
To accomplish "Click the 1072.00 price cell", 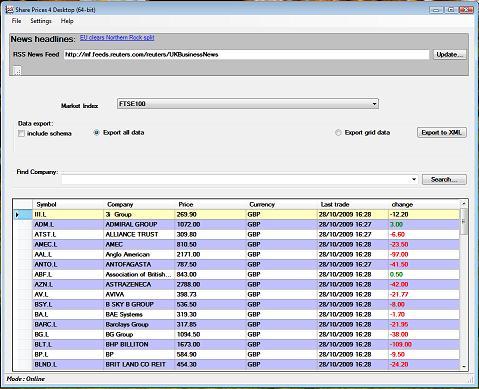I will (x=210, y=225).
